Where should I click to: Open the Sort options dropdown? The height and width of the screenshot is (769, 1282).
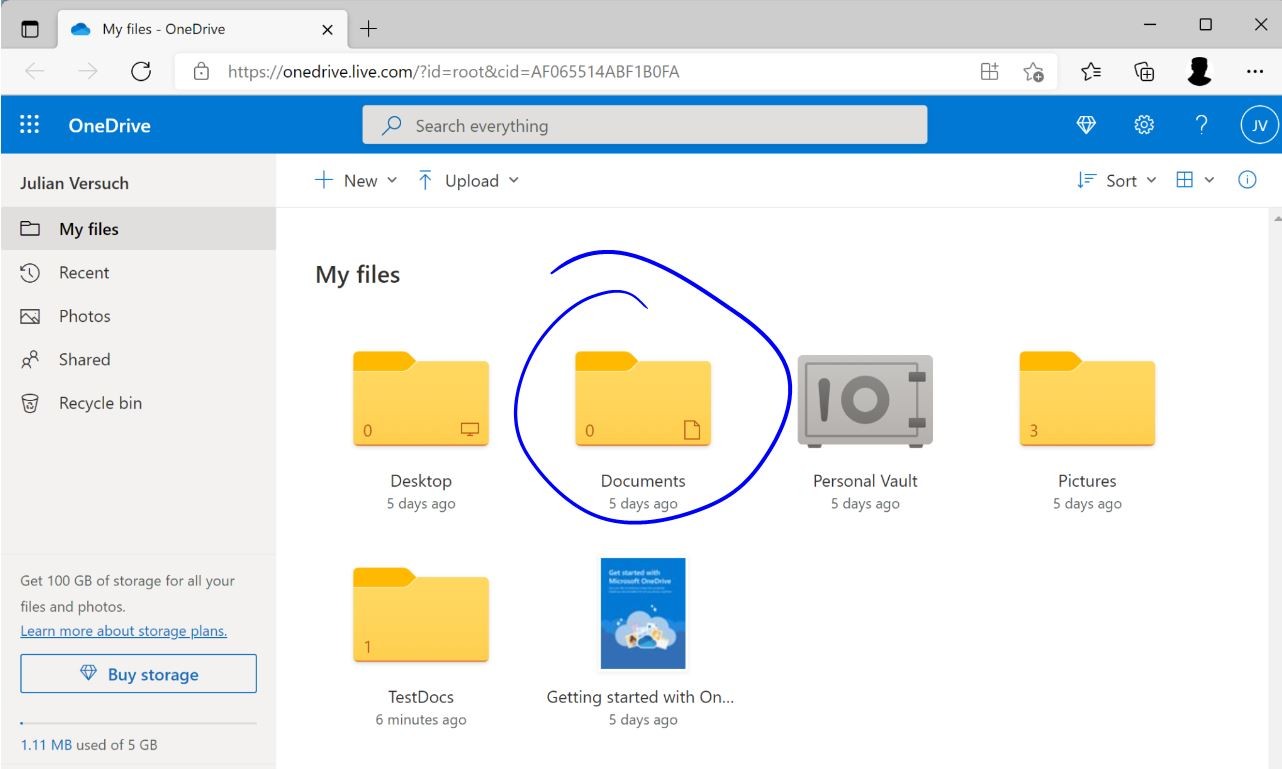pyautogui.click(x=1117, y=180)
